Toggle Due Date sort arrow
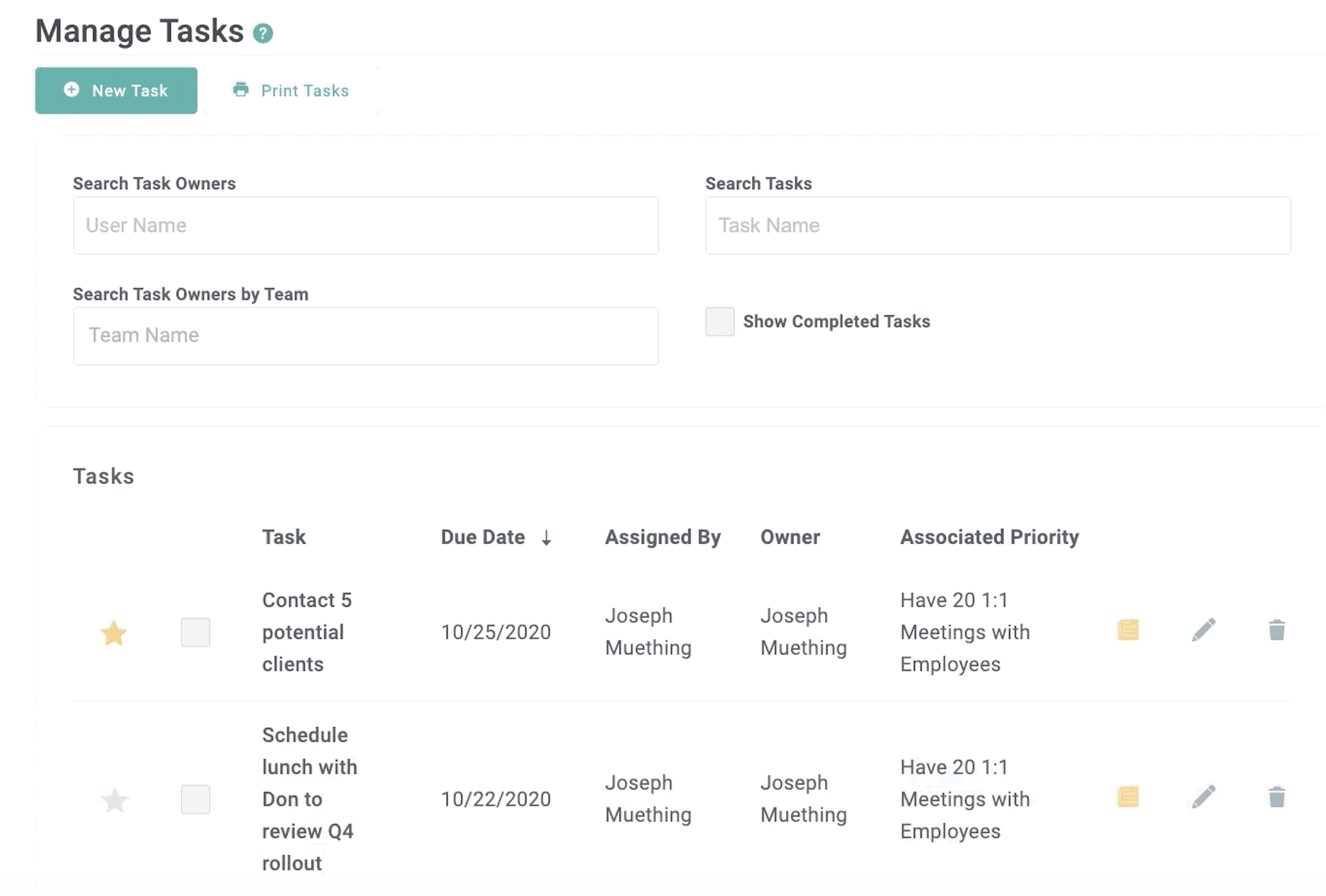 (x=546, y=538)
